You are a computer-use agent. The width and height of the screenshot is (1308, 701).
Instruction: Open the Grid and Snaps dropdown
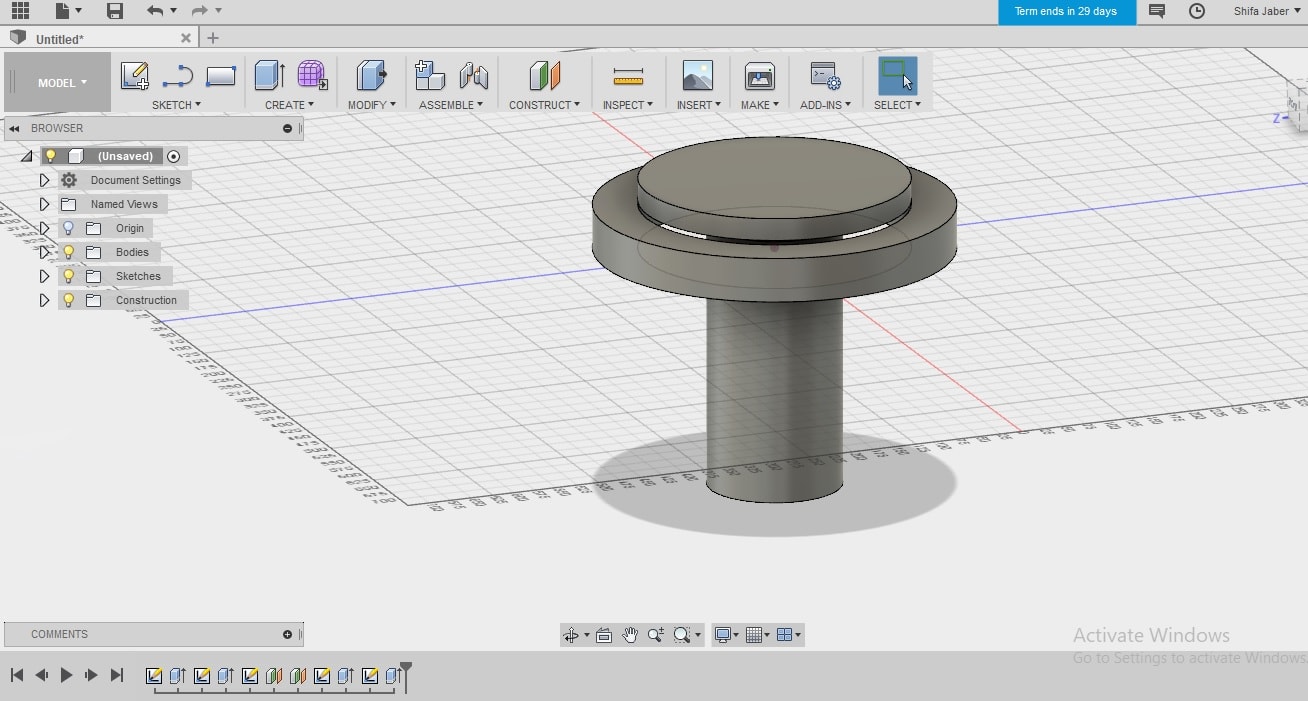[x=757, y=635]
